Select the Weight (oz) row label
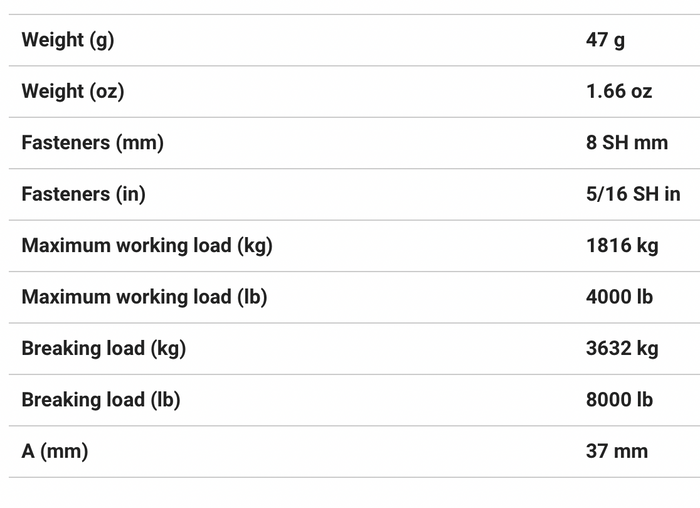 tap(73, 92)
